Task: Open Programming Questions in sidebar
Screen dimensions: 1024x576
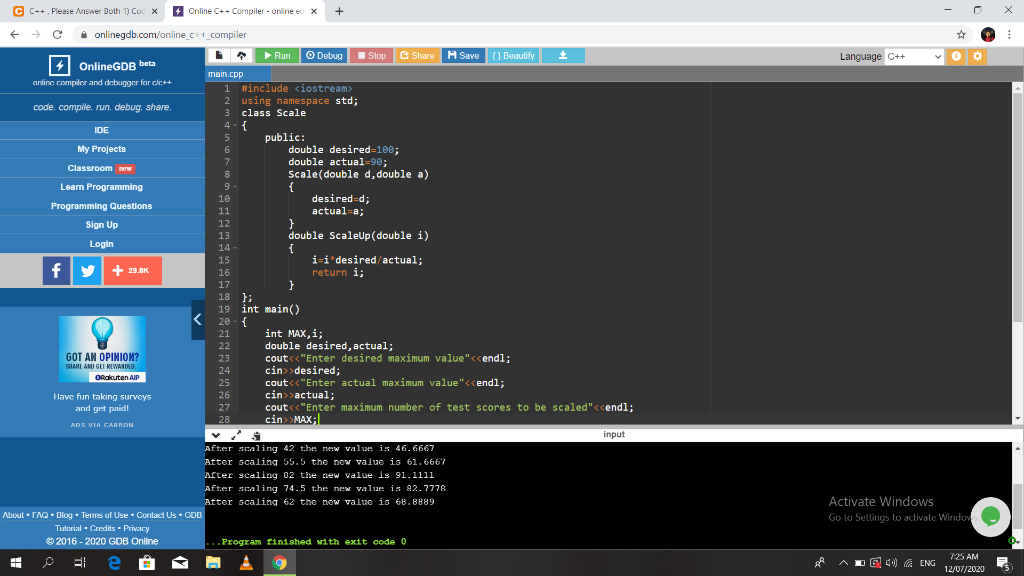Action: (x=102, y=206)
